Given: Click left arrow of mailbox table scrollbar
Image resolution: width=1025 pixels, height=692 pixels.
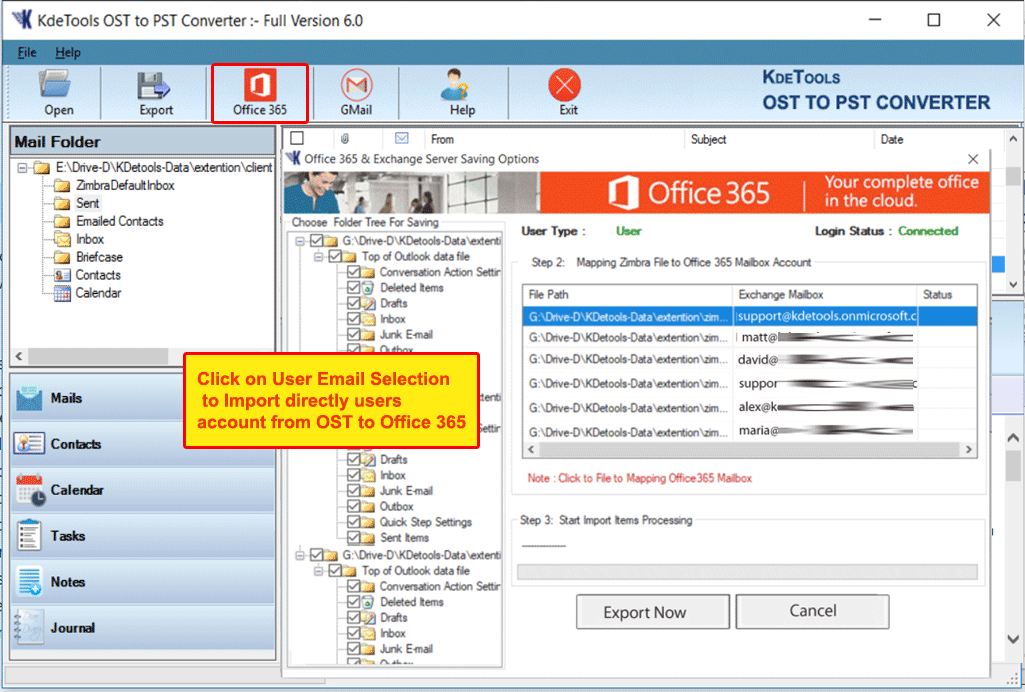Looking at the screenshot, I should (x=531, y=450).
